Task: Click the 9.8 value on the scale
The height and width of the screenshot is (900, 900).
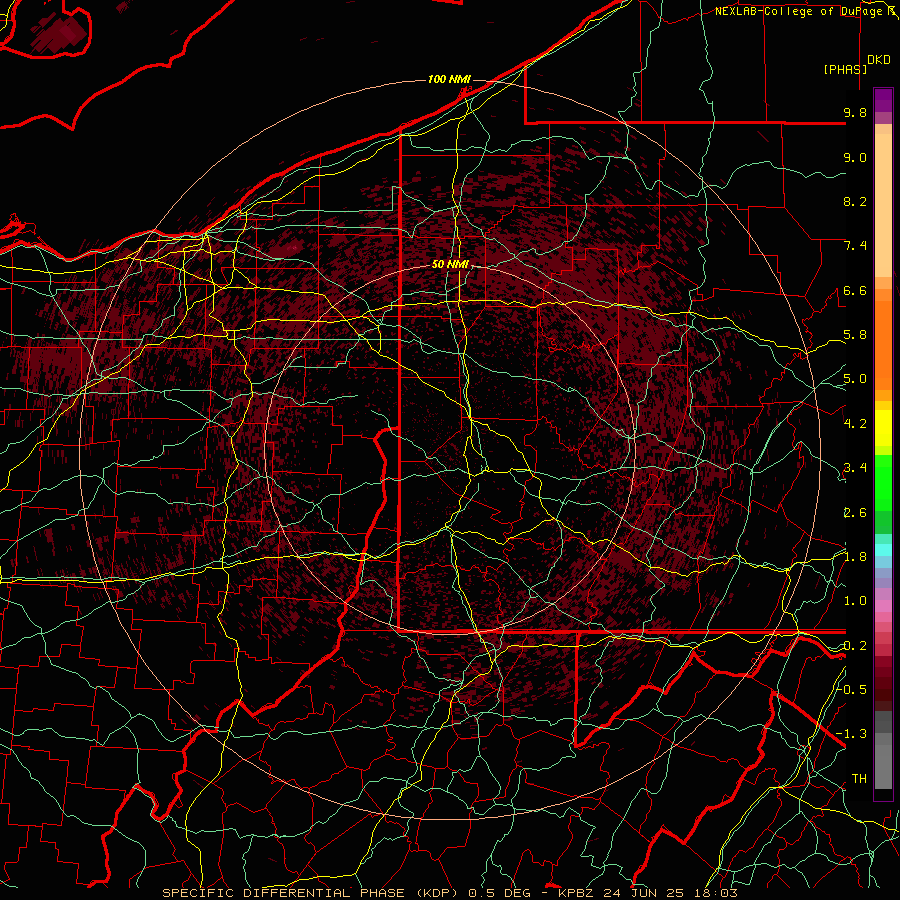Action: pos(855,112)
